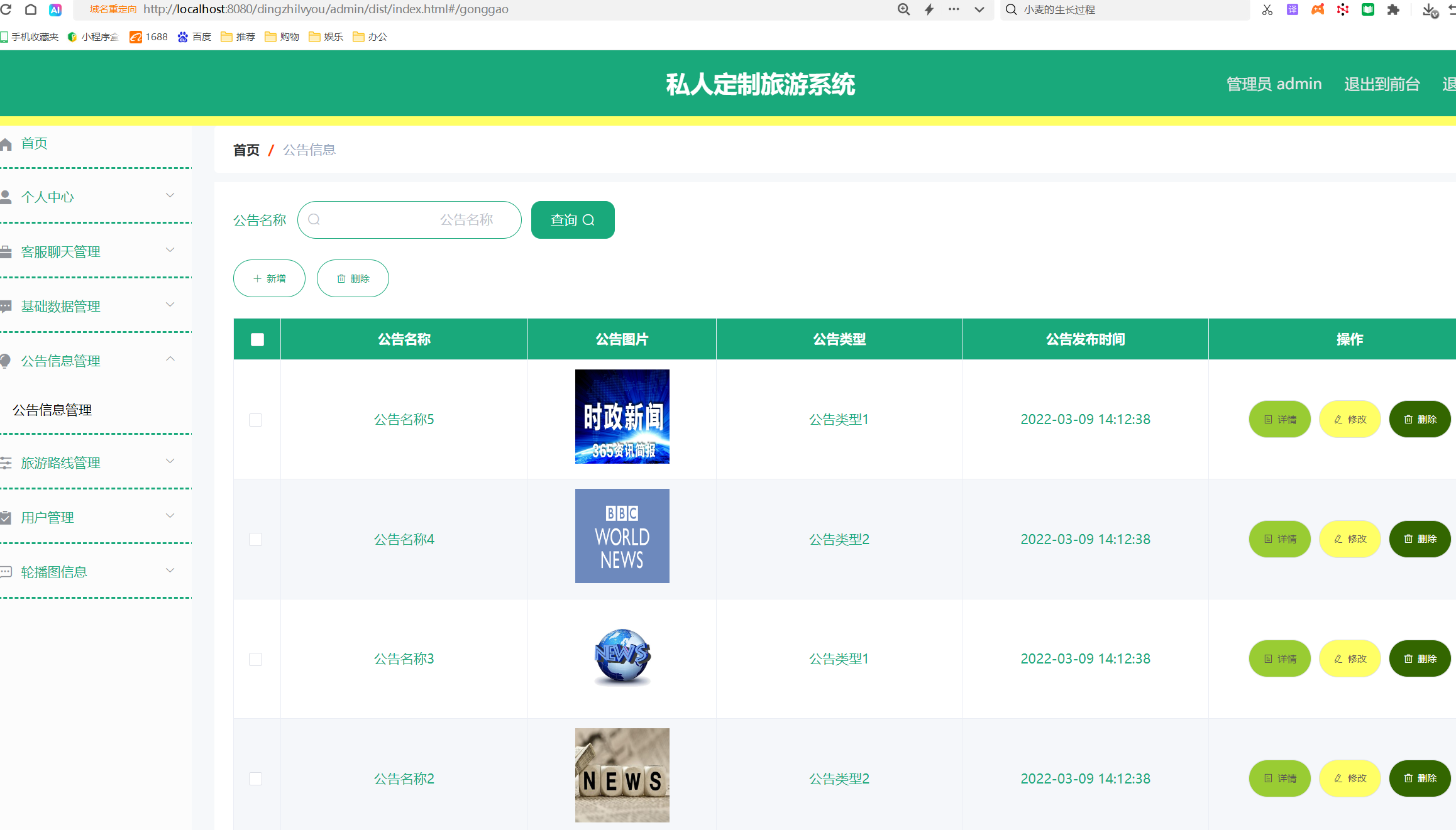Select the 首页 home icon in sidebar
1456x830 pixels.
click(x=6, y=143)
